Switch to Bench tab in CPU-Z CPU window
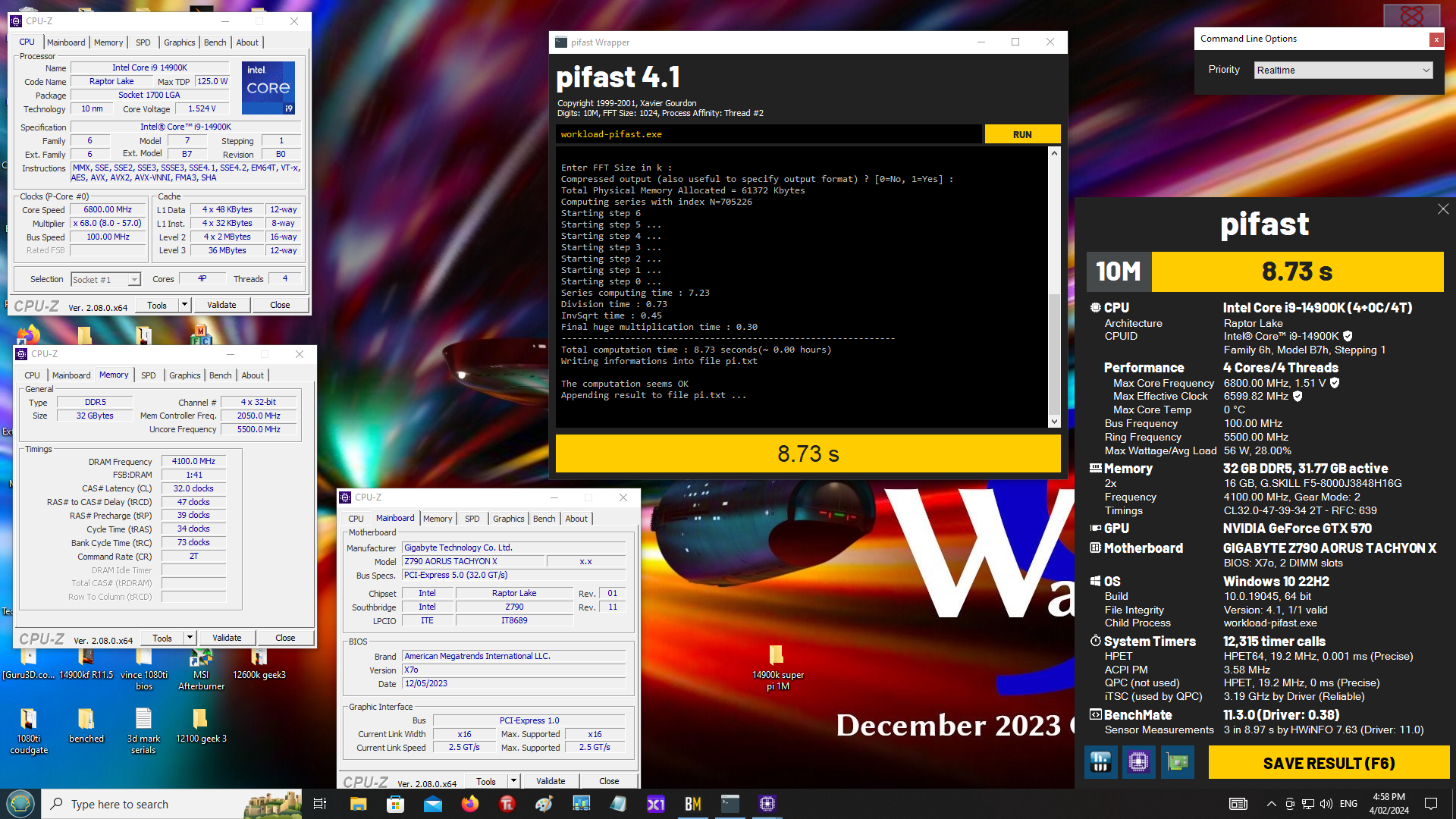 (215, 42)
